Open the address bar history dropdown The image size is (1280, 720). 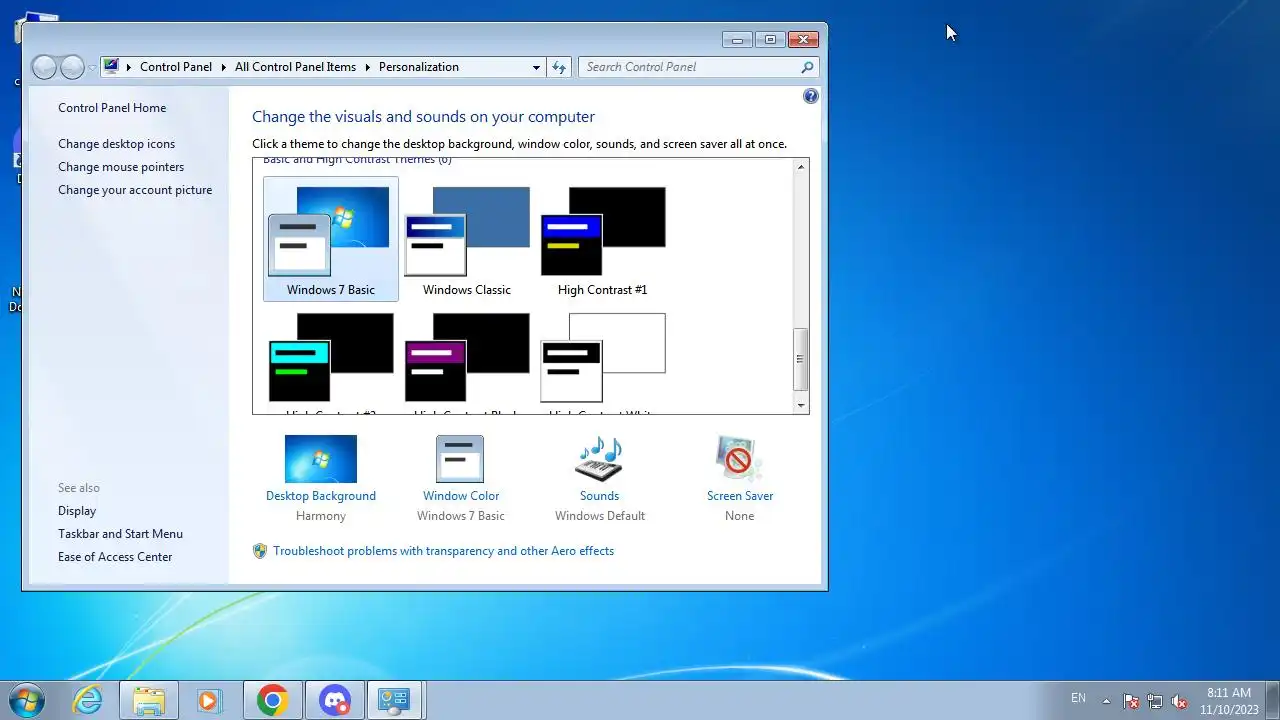[x=536, y=67]
